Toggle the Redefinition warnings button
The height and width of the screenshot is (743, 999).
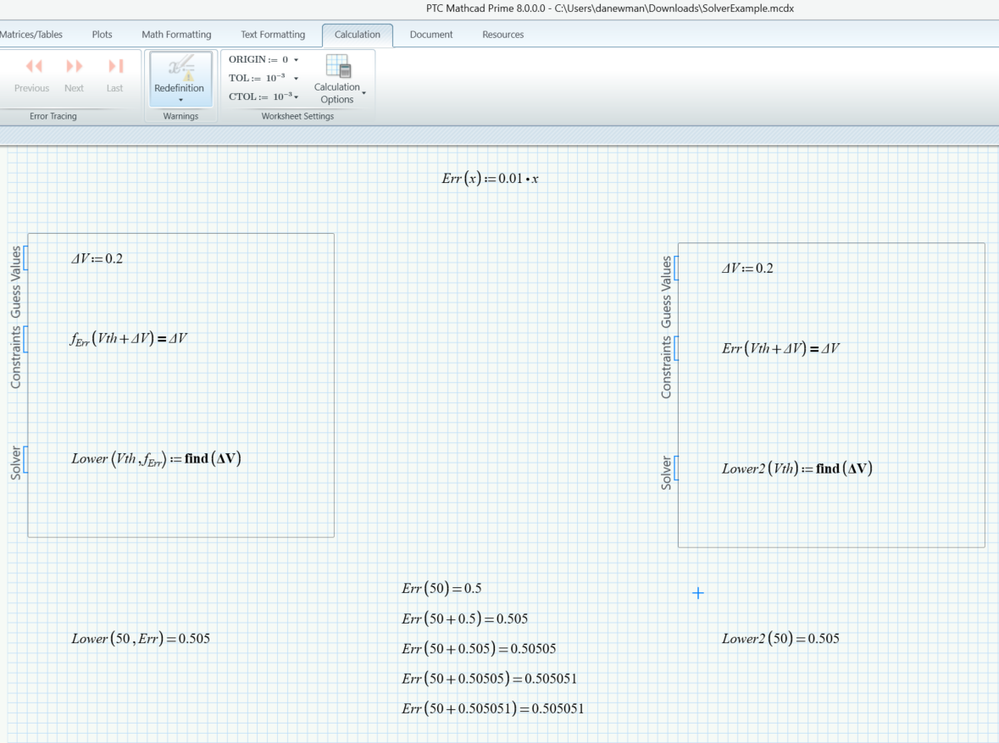[180, 76]
